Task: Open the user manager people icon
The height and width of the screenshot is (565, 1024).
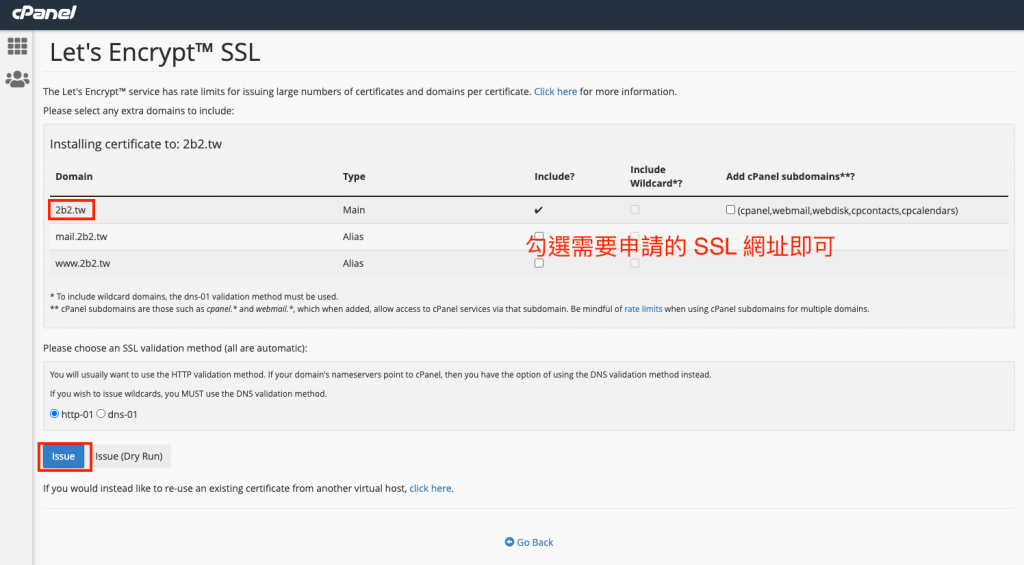Action: pyautogui.click(x=17, y=79)
